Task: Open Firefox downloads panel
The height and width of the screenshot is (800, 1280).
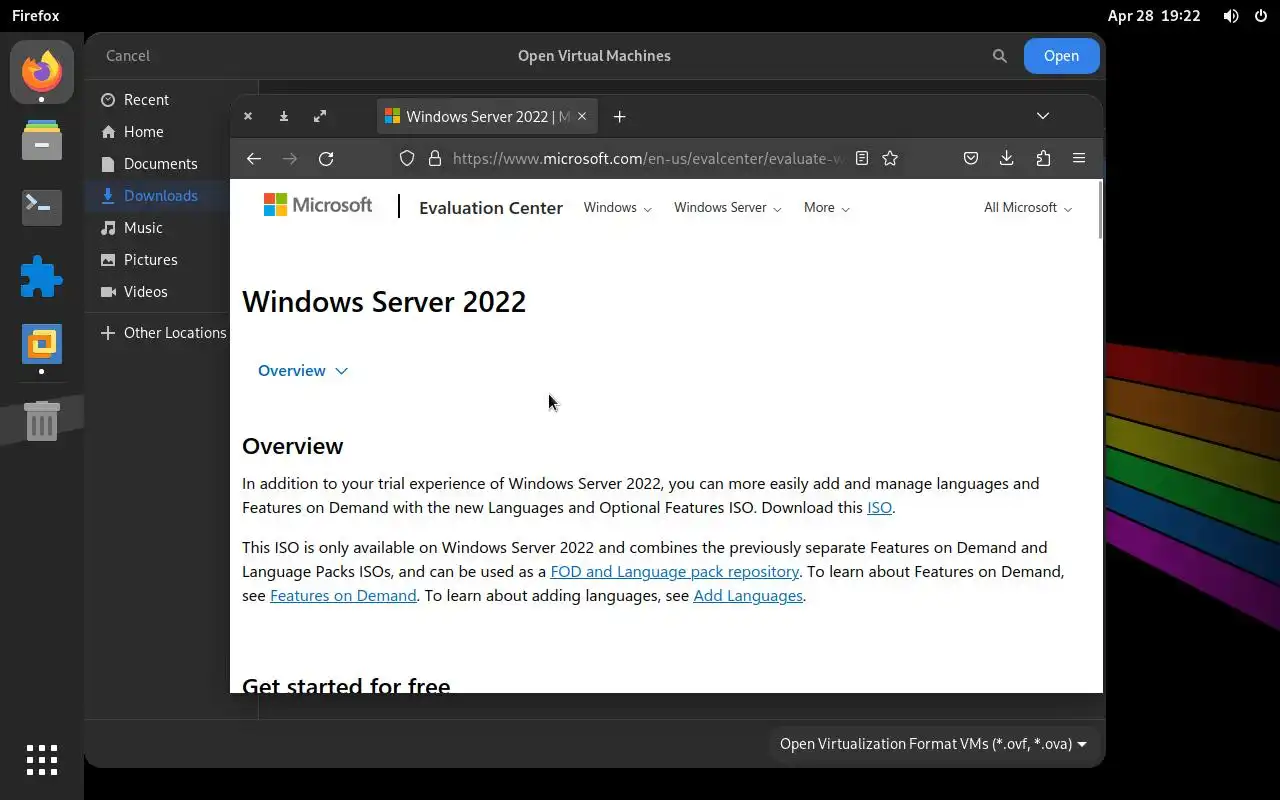Action: (x=1006, y=158)
